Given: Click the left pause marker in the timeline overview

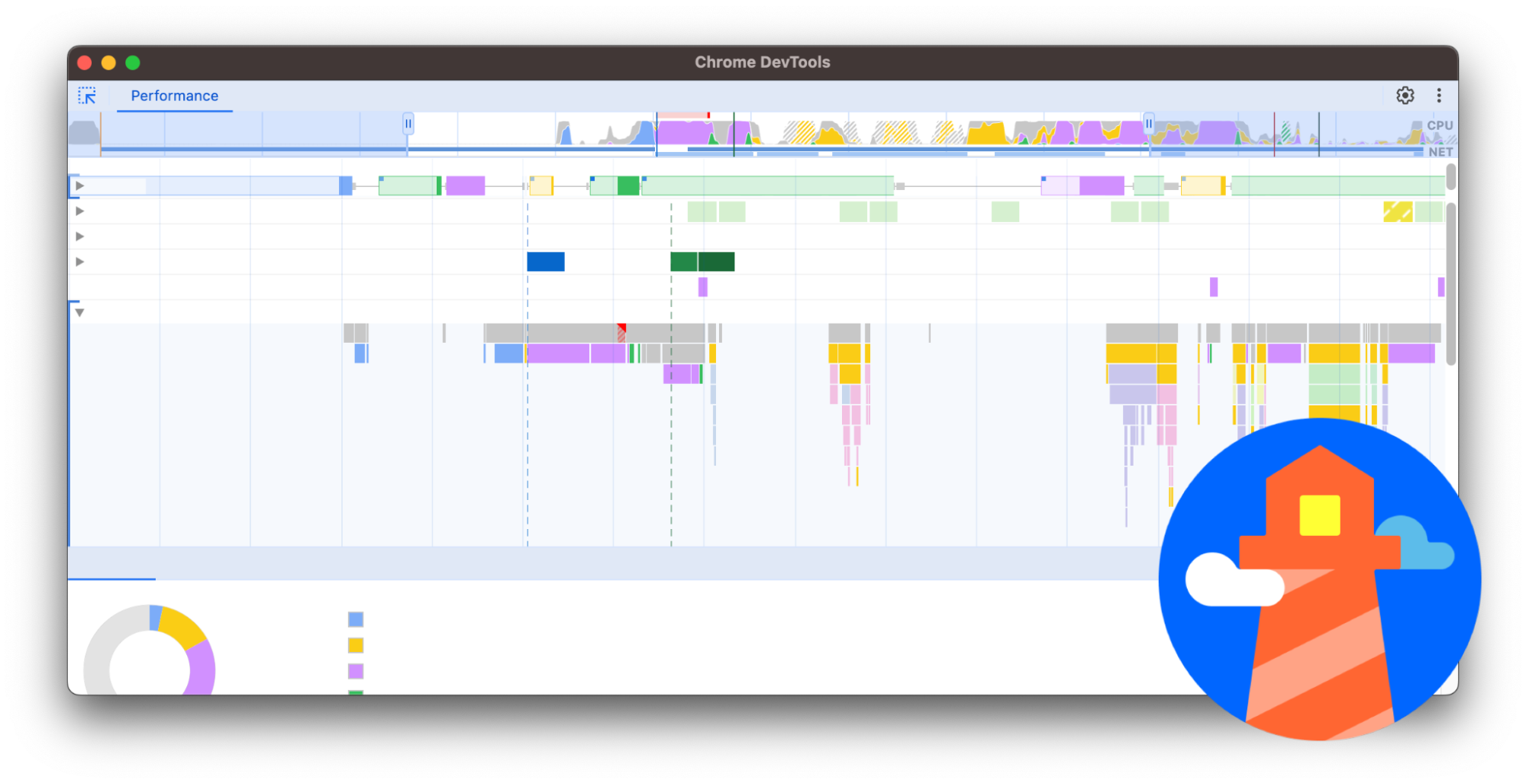Looking at the screenshot, I should (x=408, y=123).
